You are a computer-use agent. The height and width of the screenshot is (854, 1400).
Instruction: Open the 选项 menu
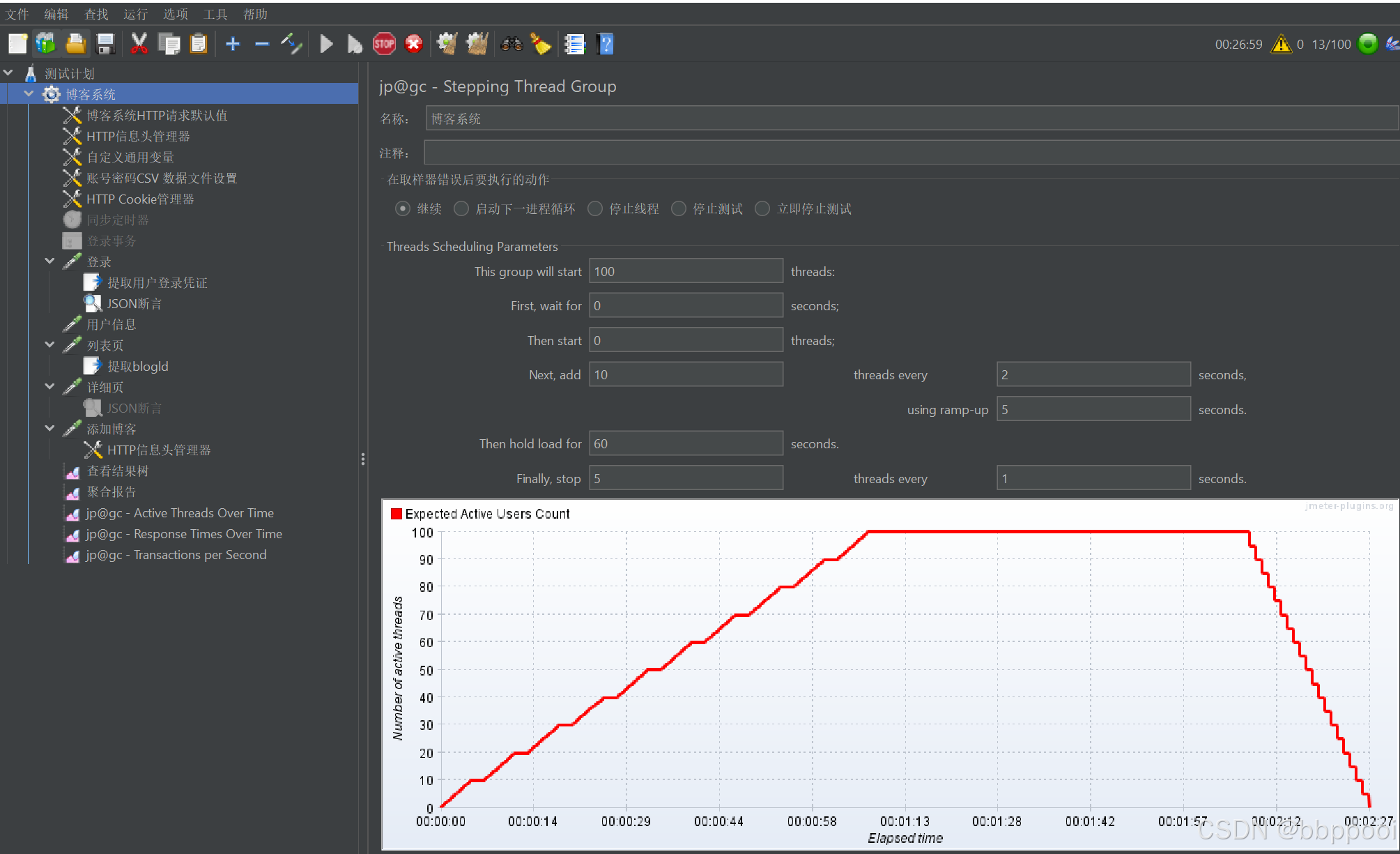tap(175, 14)
